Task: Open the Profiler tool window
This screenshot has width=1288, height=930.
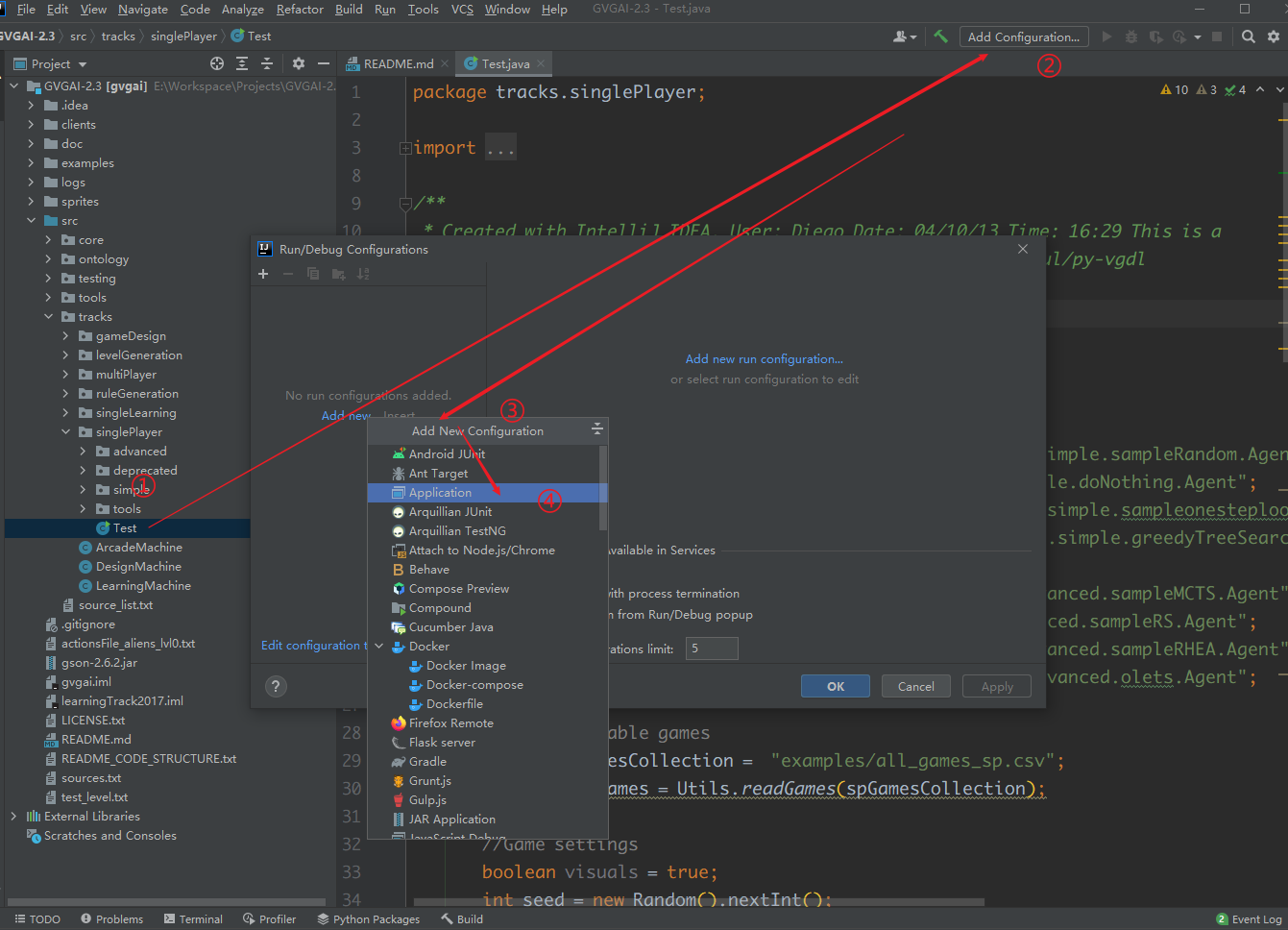Action: click(270, 919)
